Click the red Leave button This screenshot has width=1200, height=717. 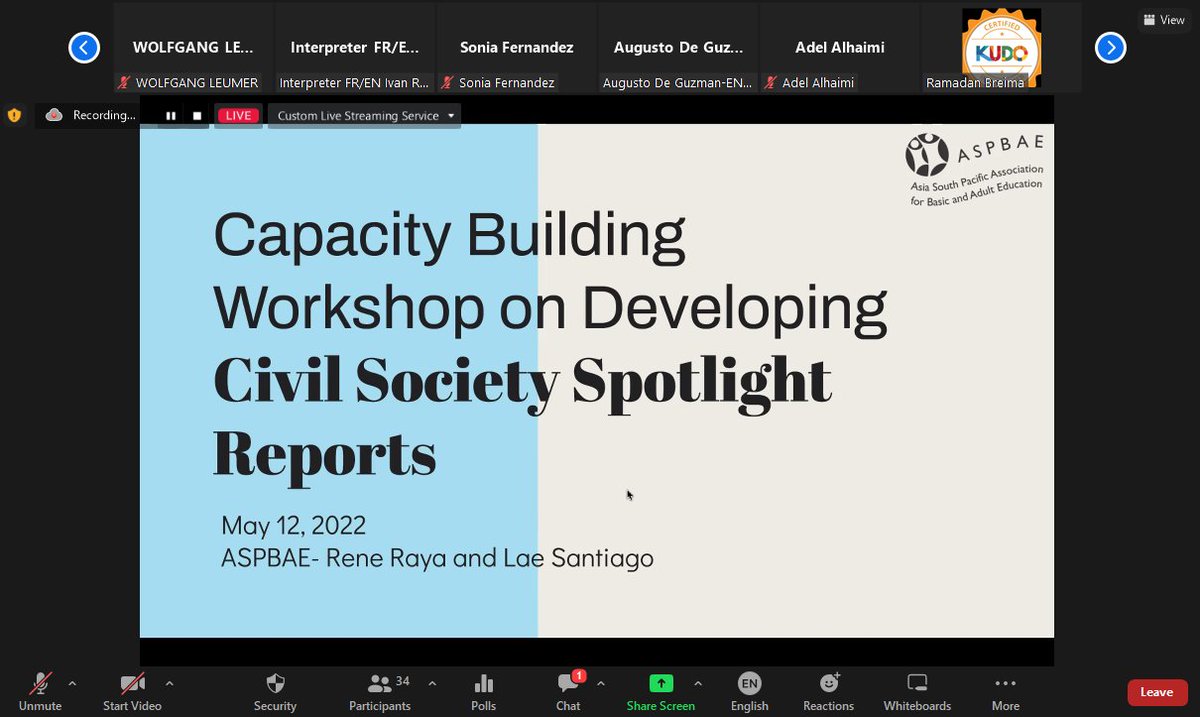pyautogui.click(x=1157, y=692)
